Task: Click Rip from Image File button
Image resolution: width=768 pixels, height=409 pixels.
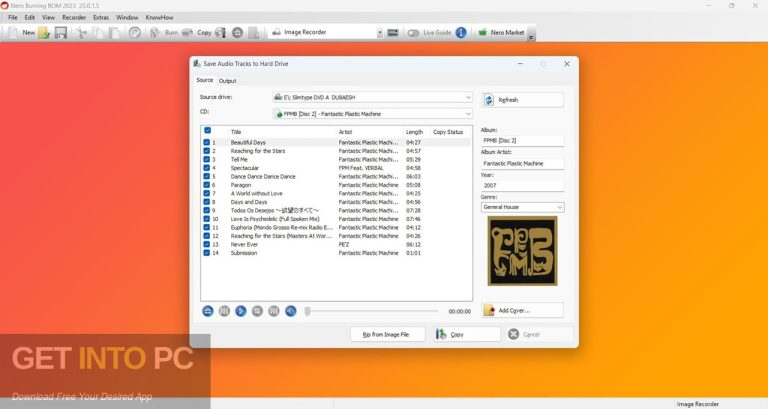Action: tap(387, 335)
